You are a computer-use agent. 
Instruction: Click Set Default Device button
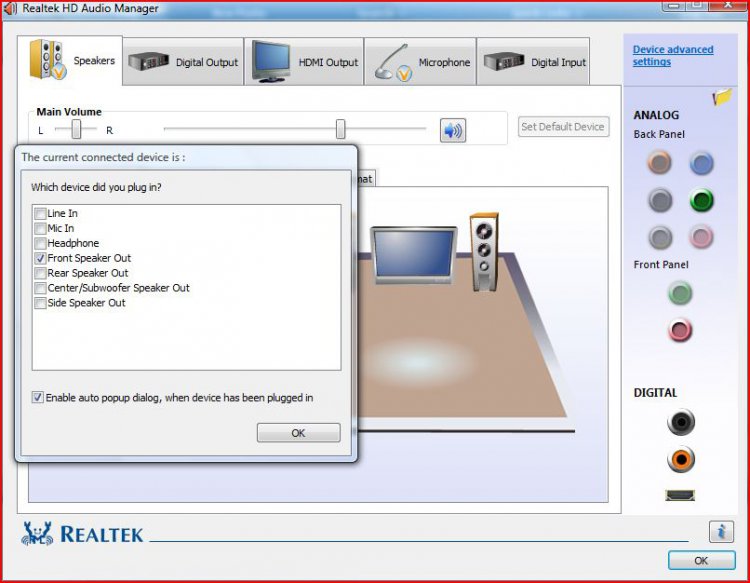tap(563, 127)
